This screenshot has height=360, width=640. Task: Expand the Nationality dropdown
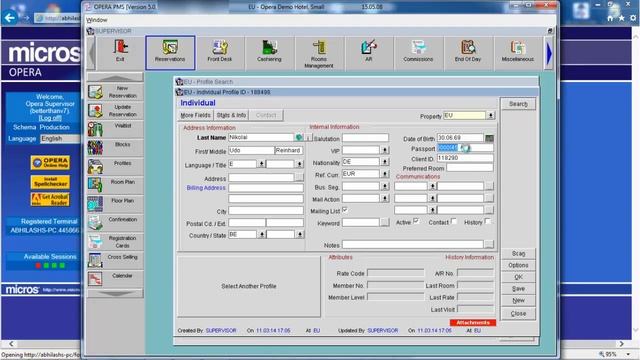click(x=384, y=162)
